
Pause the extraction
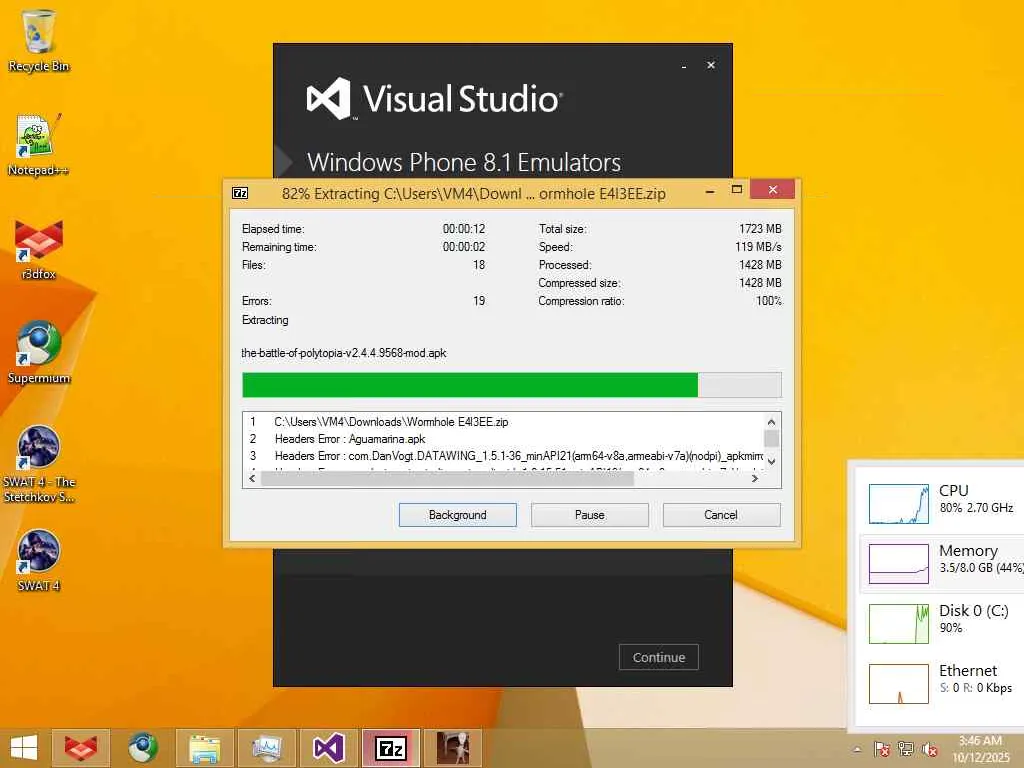590,515
